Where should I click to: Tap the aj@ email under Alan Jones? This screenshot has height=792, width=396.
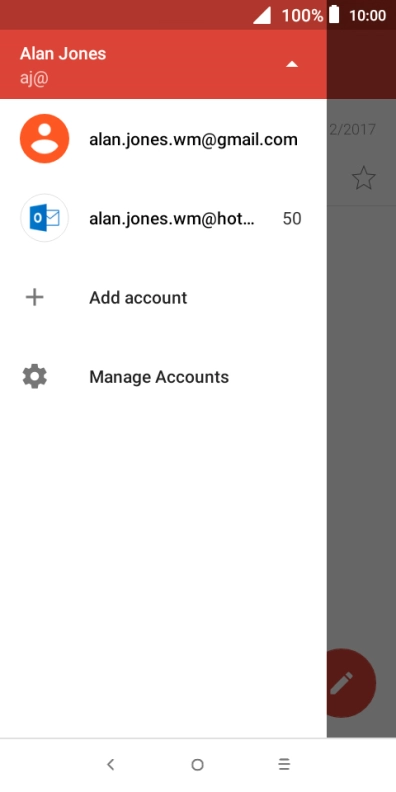(x=34, y=79)
